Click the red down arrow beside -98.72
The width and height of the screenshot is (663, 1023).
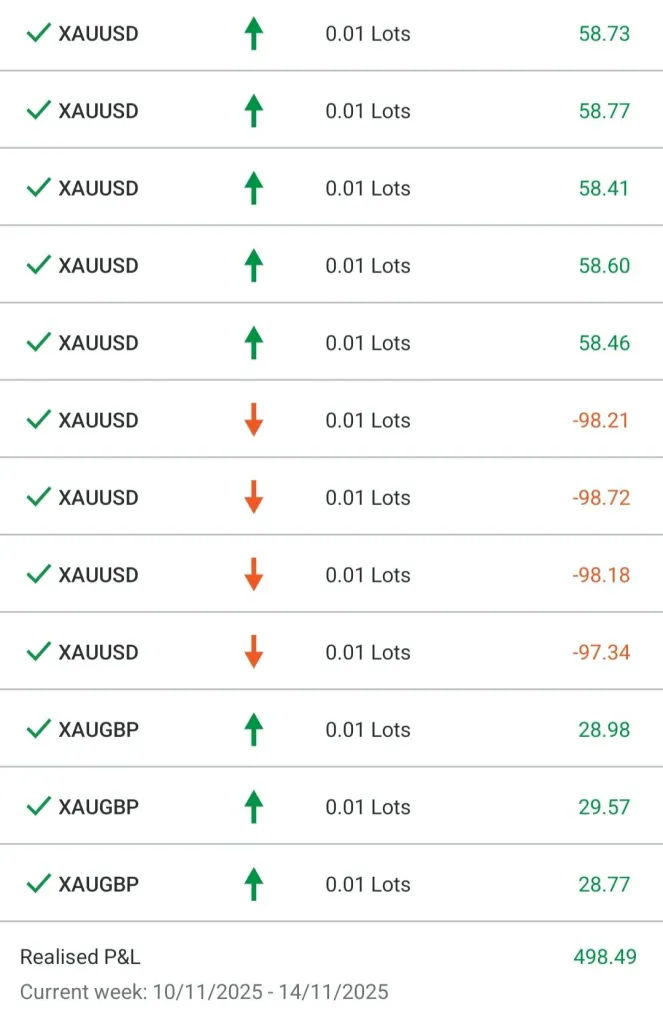(254, 497)
